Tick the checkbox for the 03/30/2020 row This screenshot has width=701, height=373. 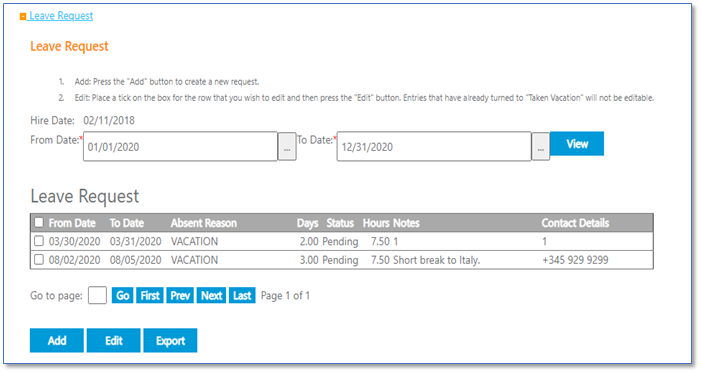(39, 241)
